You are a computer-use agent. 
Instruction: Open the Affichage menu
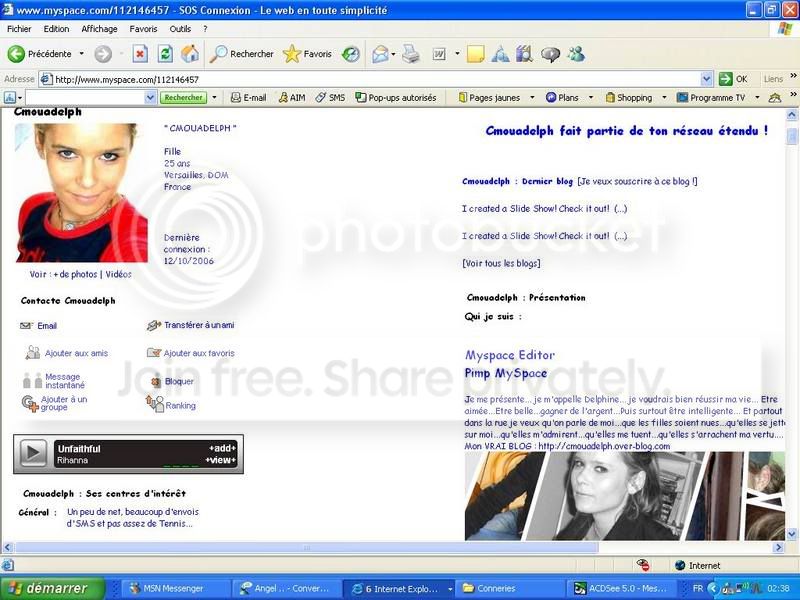coord(99,29)
